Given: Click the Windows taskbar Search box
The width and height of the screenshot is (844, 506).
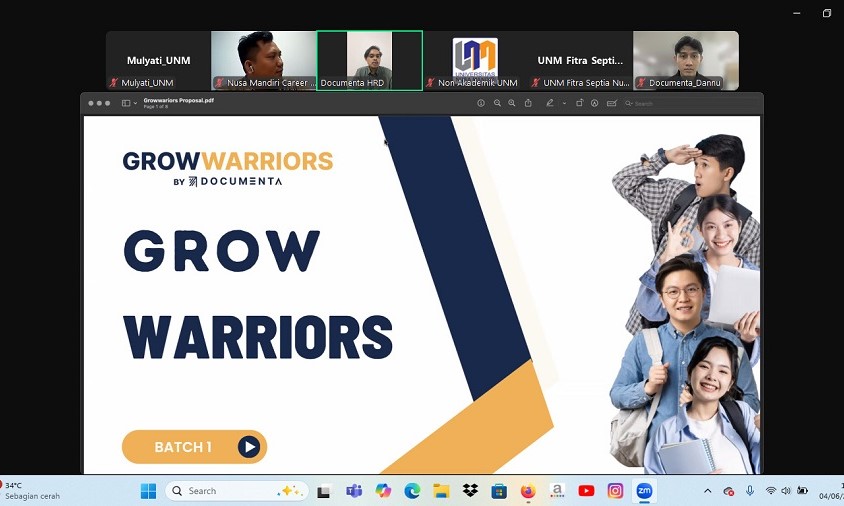Looking at the screenshot, I should pos(237,491).
